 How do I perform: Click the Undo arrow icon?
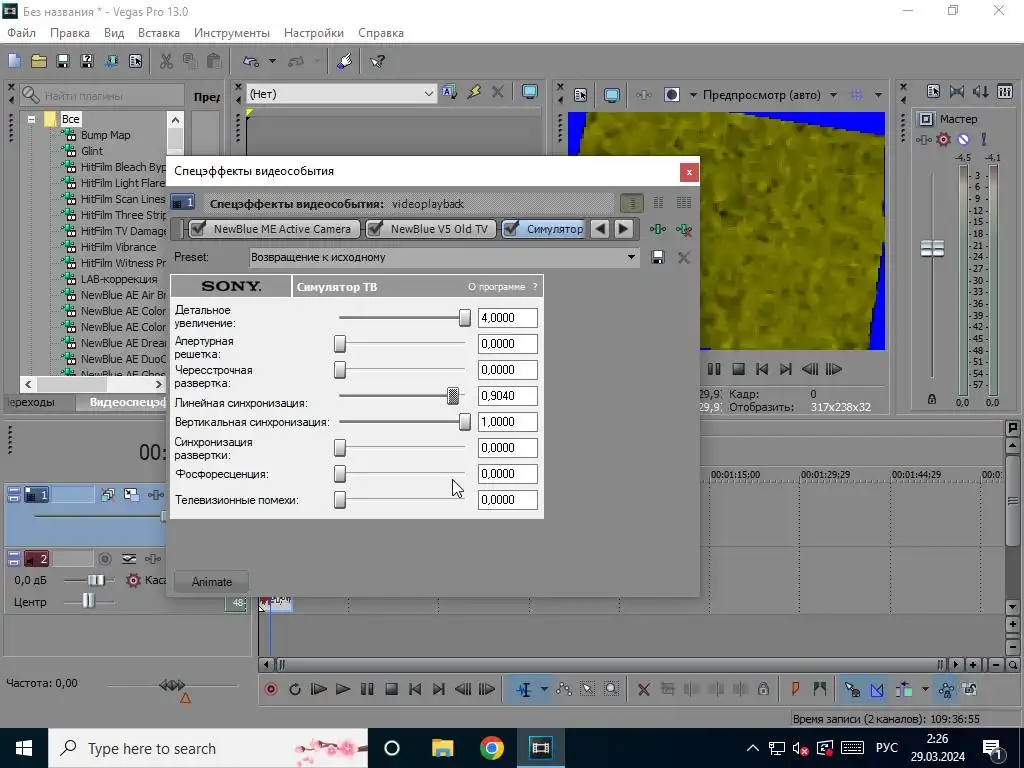pyautogui.click(x=251, y=61)
